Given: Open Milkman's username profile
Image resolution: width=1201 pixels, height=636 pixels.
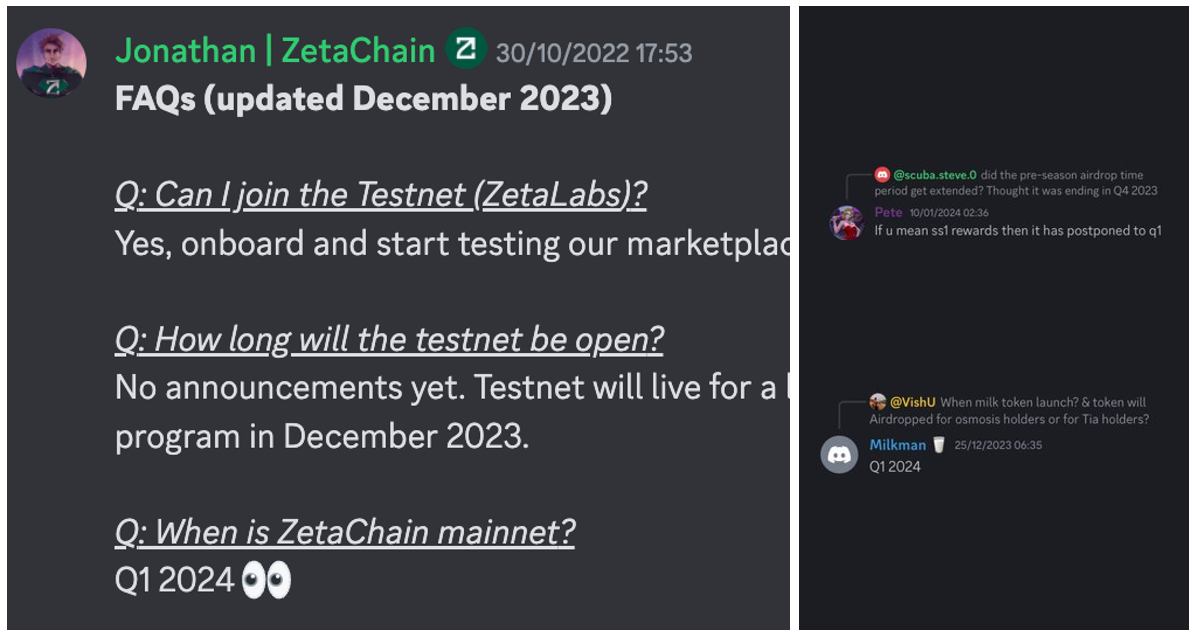Looking at the screenshot, I should 897,445.
